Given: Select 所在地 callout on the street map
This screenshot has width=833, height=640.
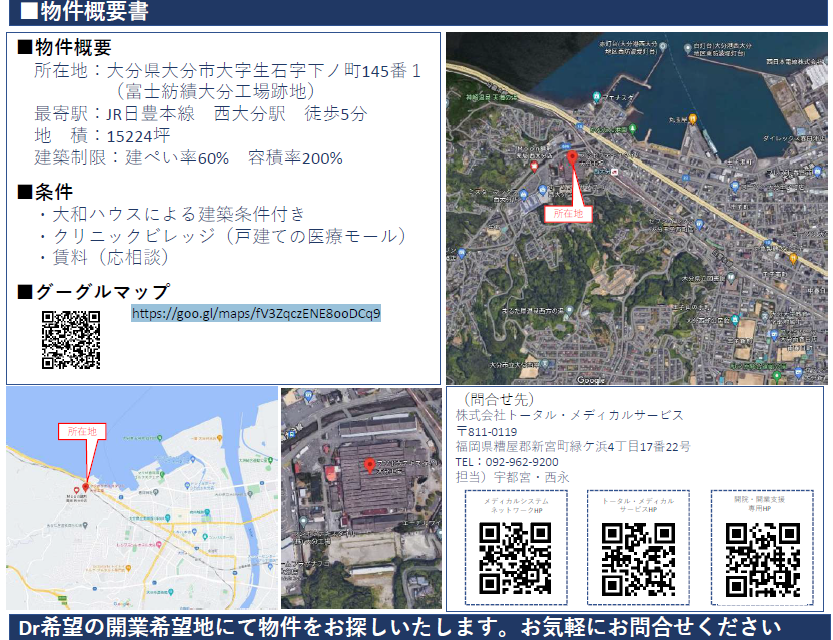Looking at the screenshot, I should click(x=82, y=431).
